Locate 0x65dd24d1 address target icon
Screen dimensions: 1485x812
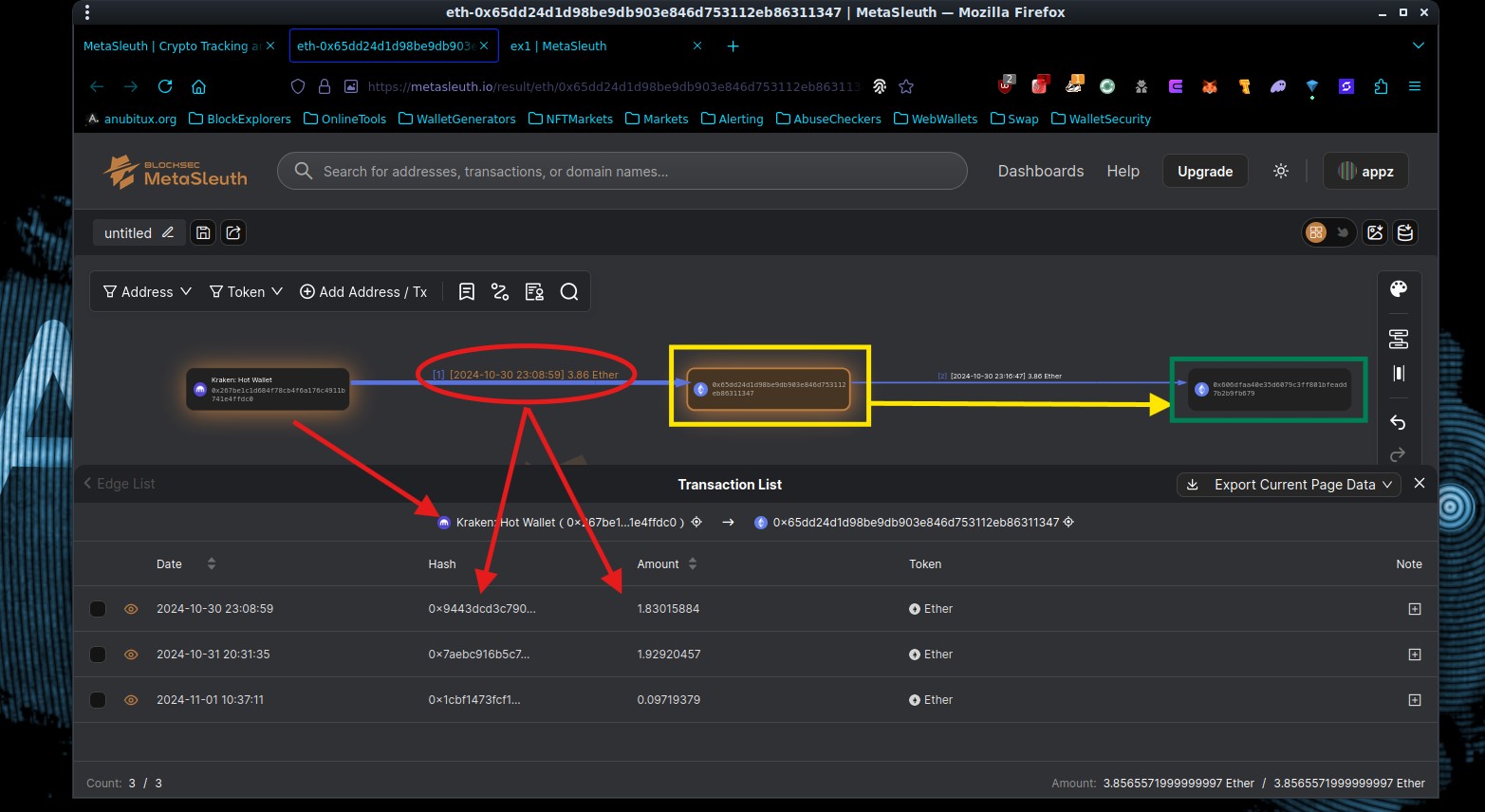tap(1068, 522)
